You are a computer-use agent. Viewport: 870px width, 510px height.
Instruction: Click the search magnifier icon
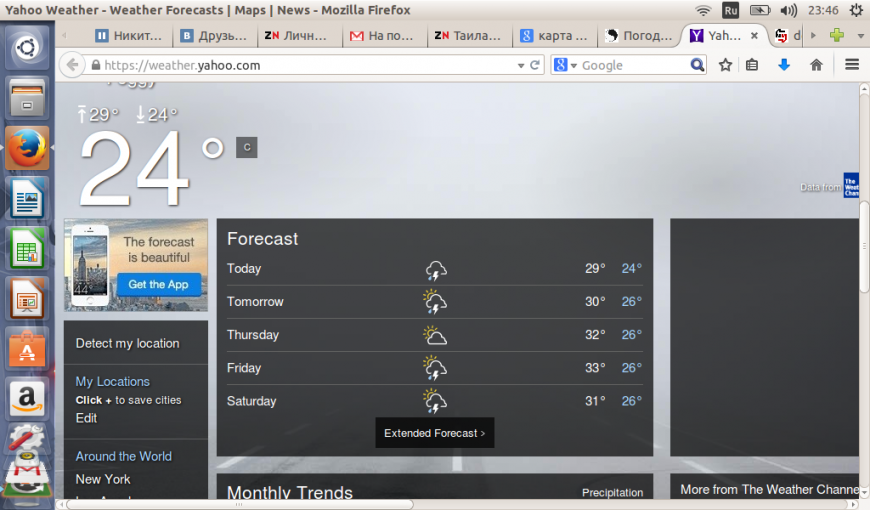coord(697,65)
